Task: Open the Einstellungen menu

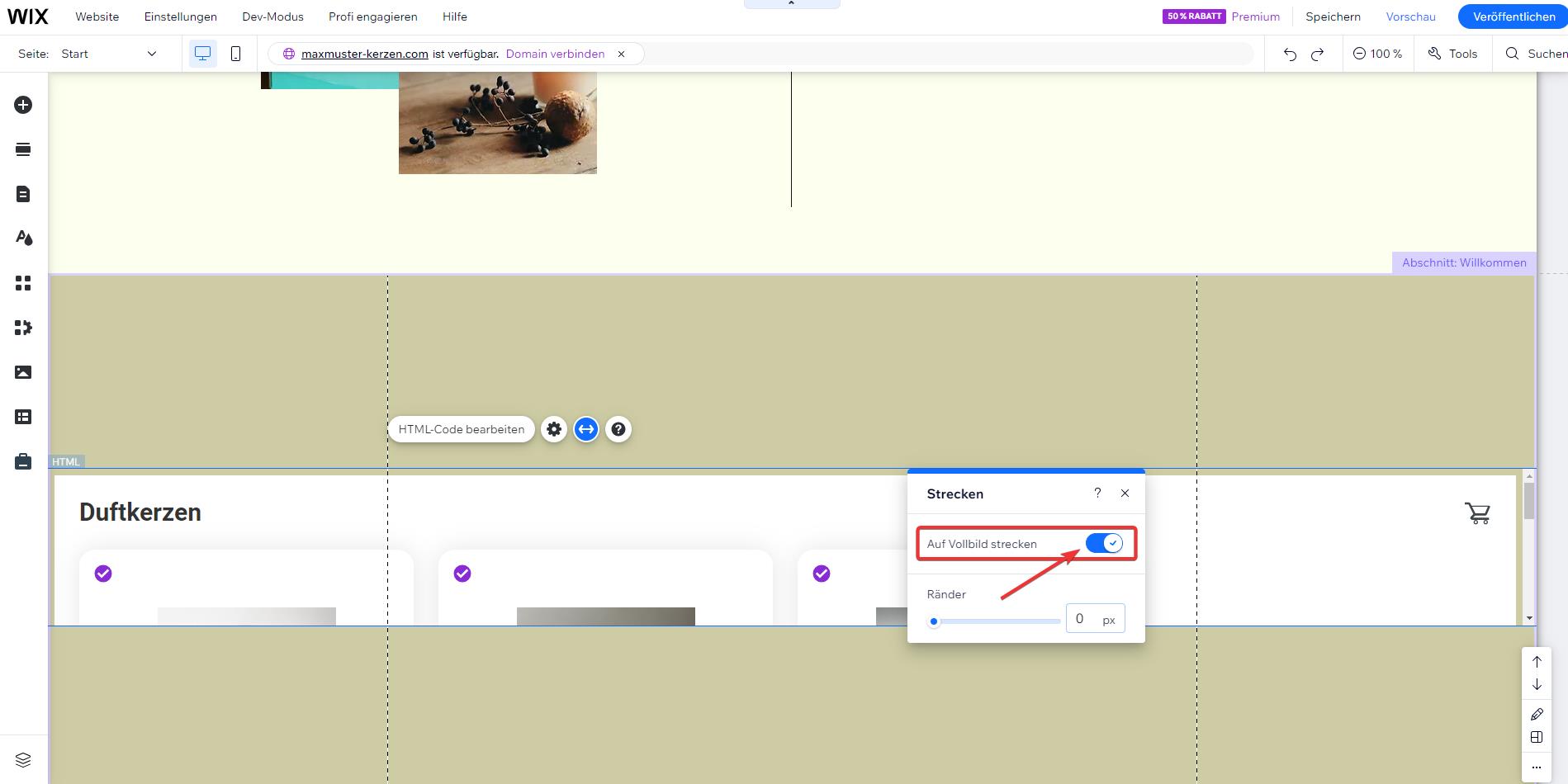Action: (x=181, y=17)
